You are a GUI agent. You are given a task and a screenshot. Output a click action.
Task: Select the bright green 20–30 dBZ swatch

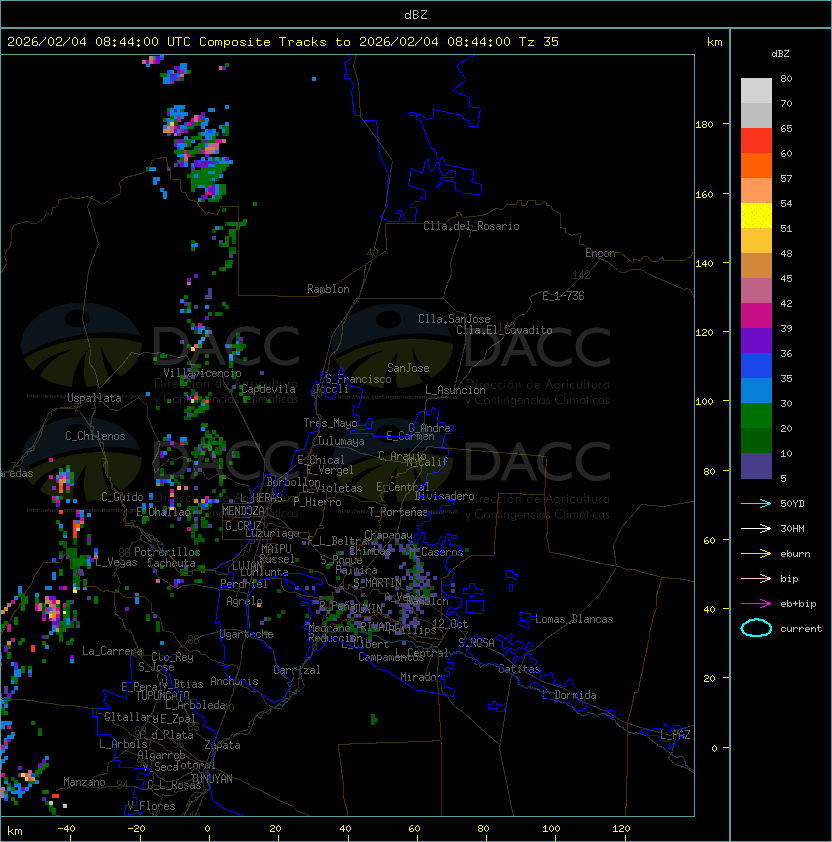pyautogui.click(x=756, y=416)
